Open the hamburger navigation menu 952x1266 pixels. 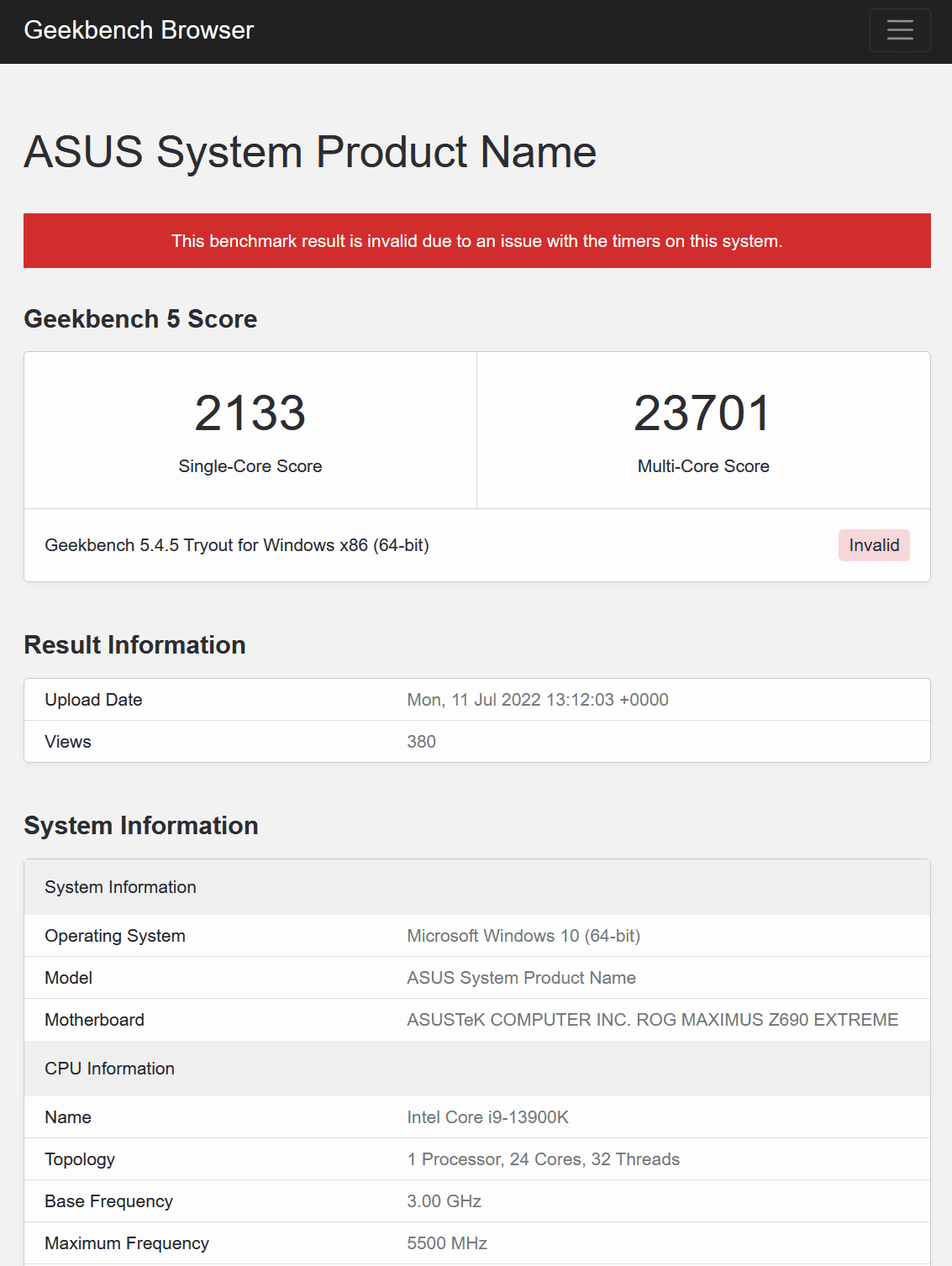pos(900,30)
